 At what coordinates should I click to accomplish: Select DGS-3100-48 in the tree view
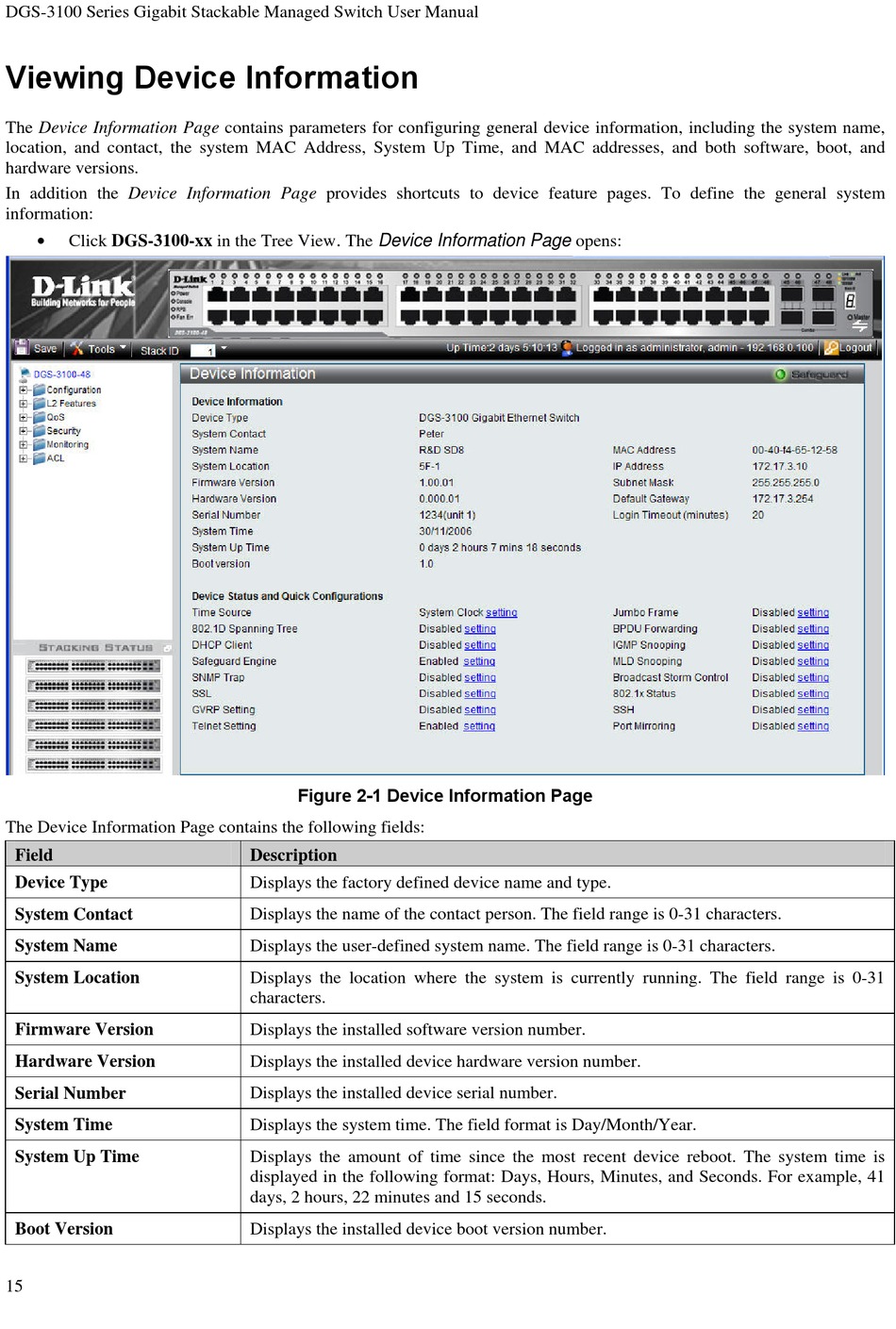[62, 374]
